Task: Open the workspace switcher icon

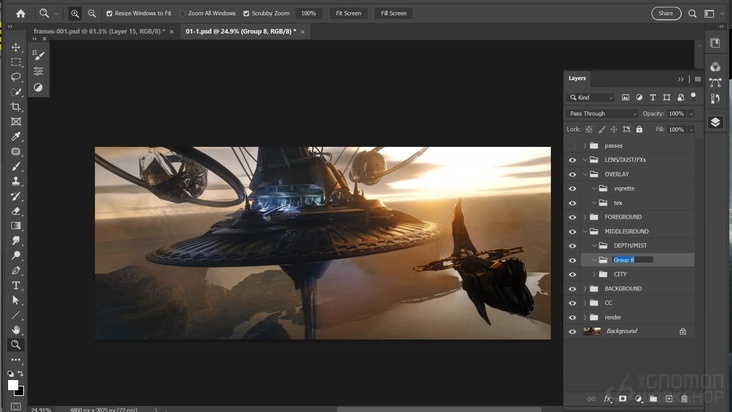Action: pos(709,14)
